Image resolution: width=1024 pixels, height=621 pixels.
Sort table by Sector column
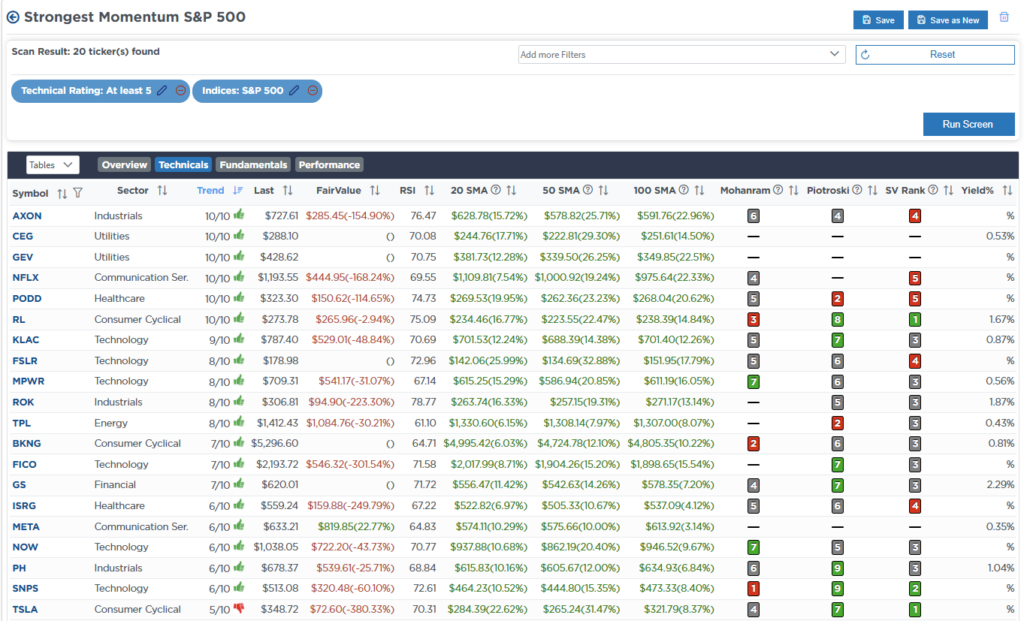click(x=163, y=191)
